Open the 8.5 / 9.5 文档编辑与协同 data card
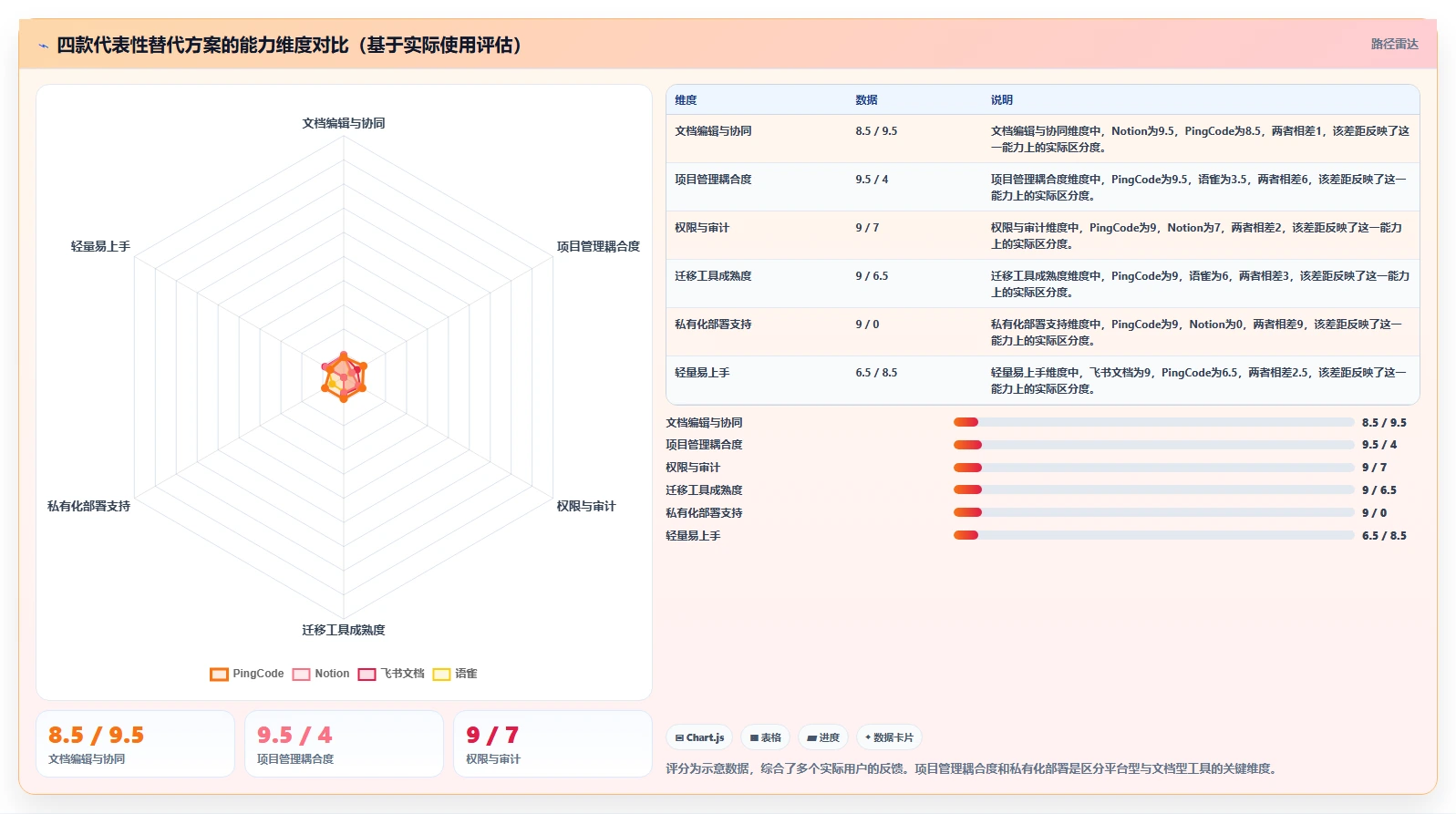 point(135,744)
